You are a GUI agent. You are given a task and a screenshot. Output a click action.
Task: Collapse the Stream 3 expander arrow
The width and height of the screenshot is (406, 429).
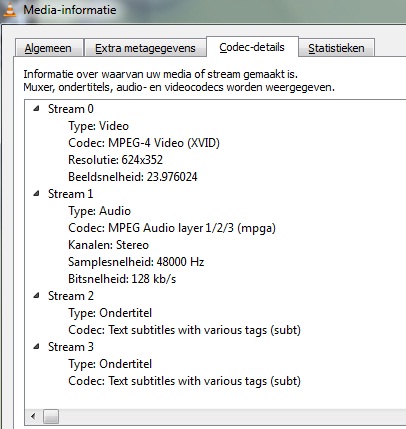[x=36, y=347]
